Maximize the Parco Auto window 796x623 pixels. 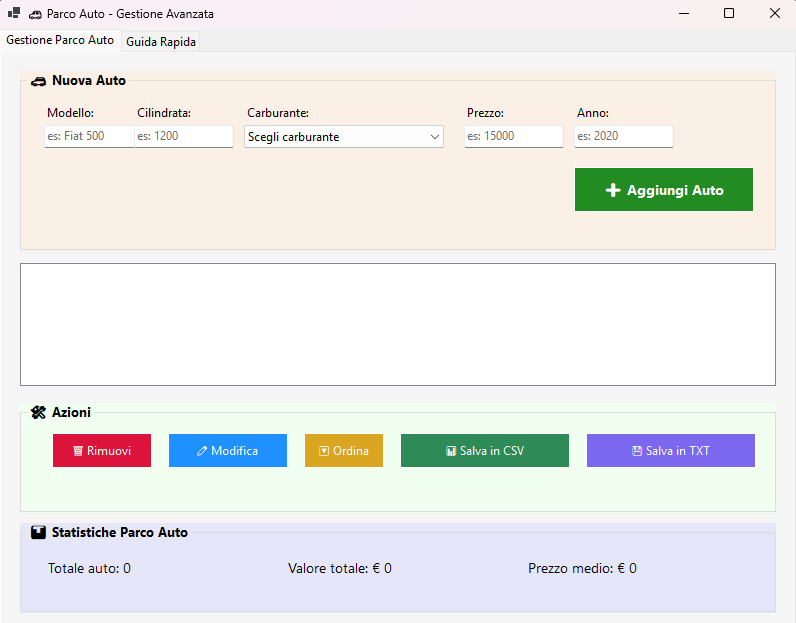pos(729,13)
